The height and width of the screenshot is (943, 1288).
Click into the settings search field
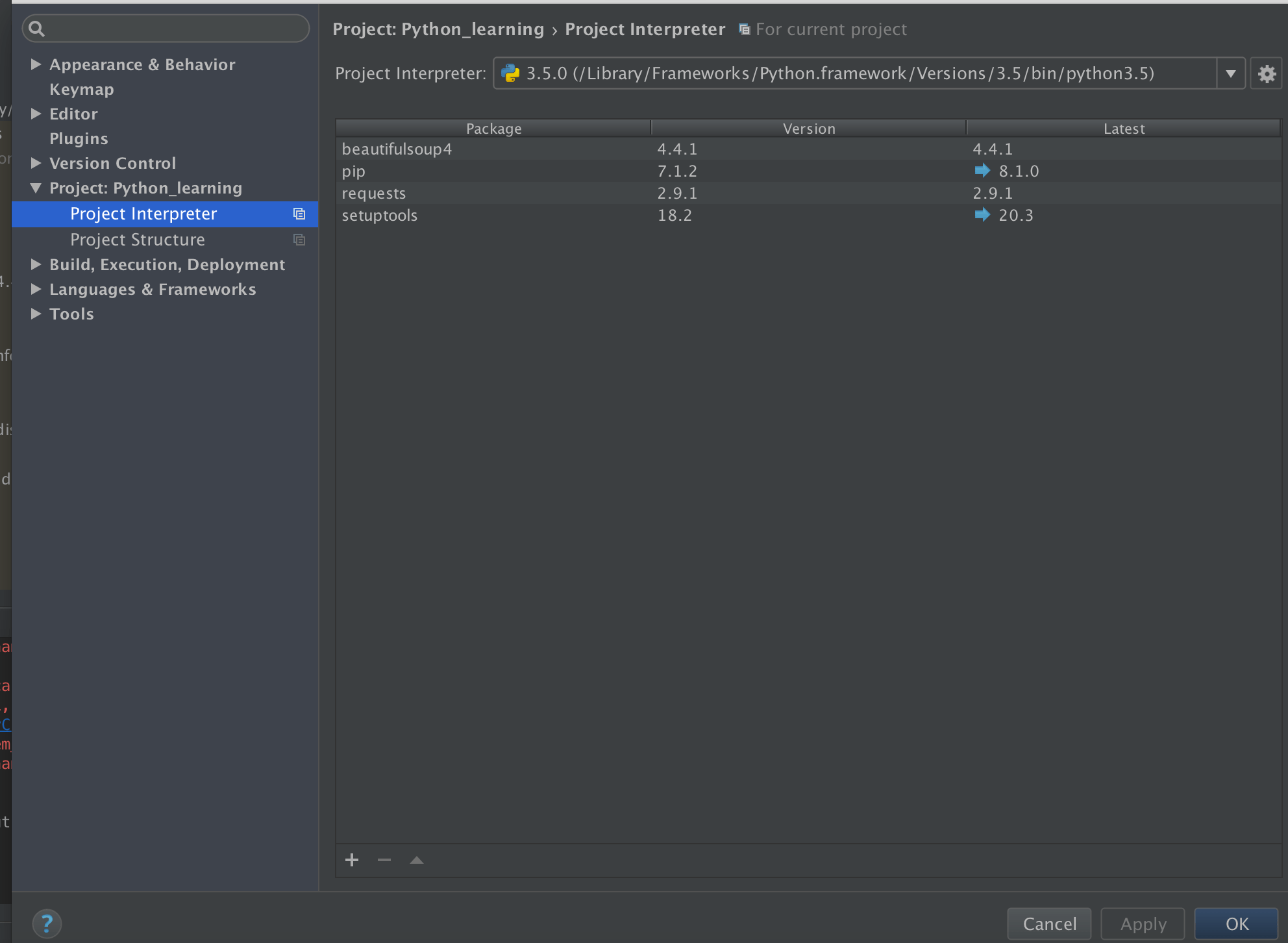coord(166,29)
